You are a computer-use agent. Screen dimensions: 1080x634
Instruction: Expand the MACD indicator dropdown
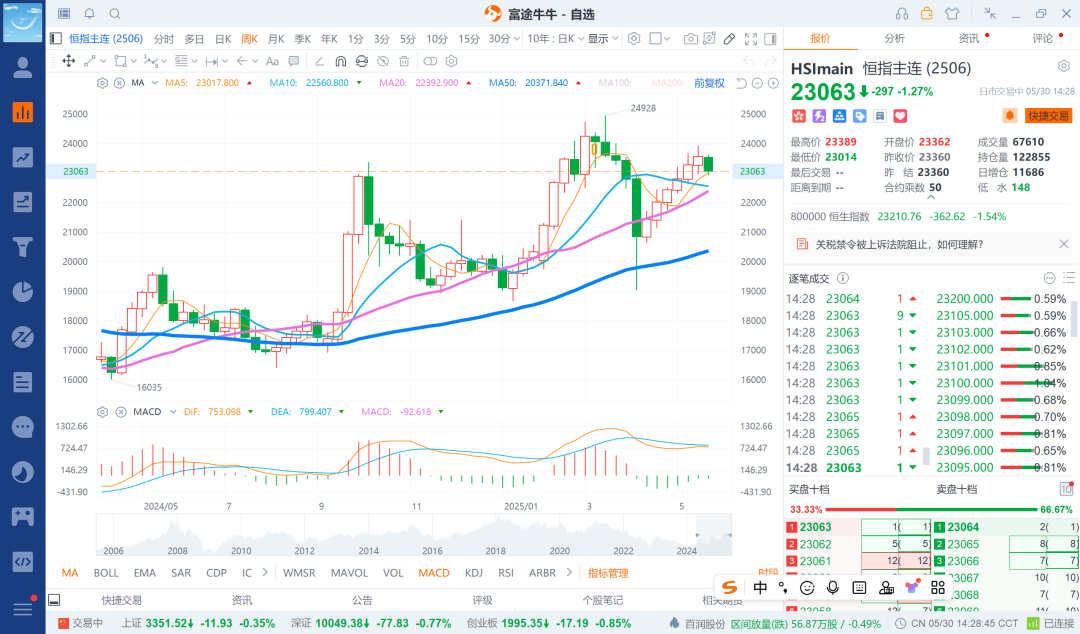(173, 412)
